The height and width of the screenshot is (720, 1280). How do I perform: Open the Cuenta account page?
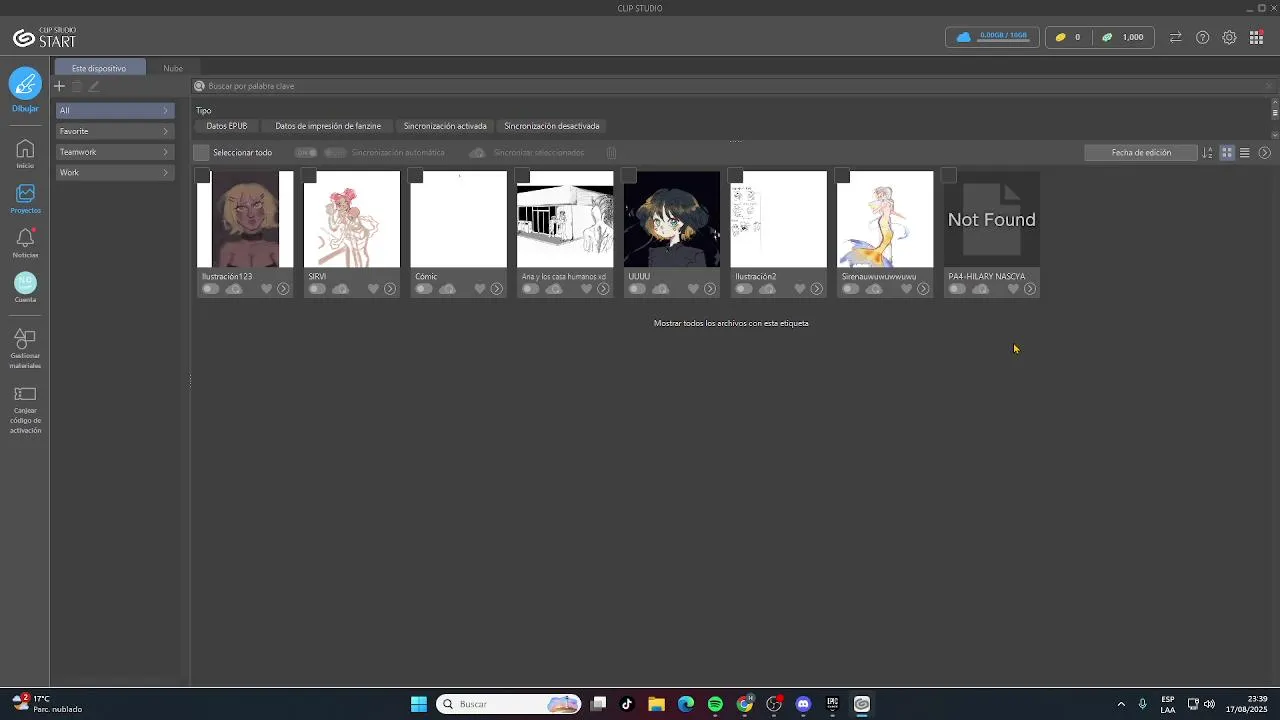(x=25, y=288)
